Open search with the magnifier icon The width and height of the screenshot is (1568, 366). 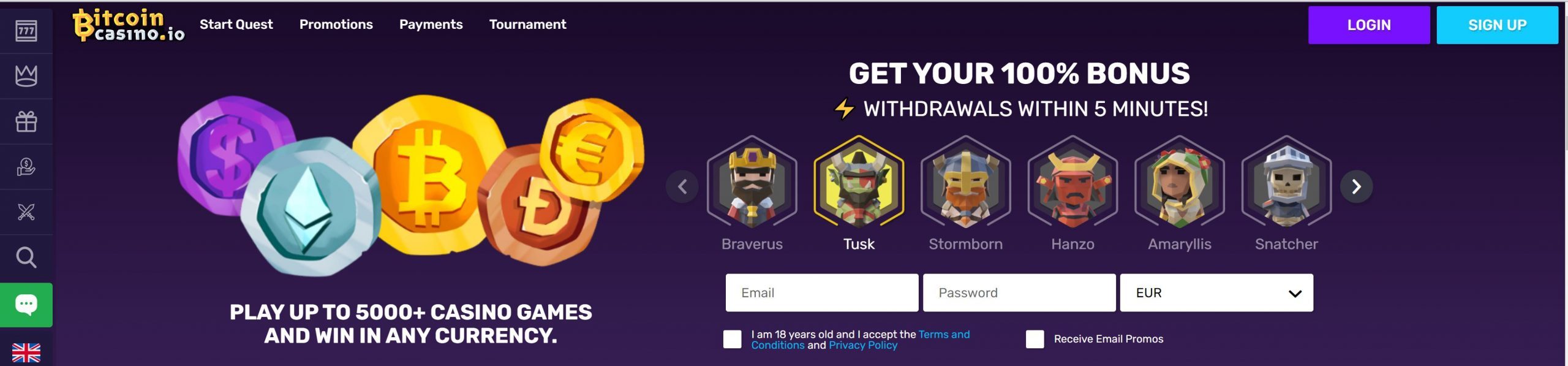26,257
